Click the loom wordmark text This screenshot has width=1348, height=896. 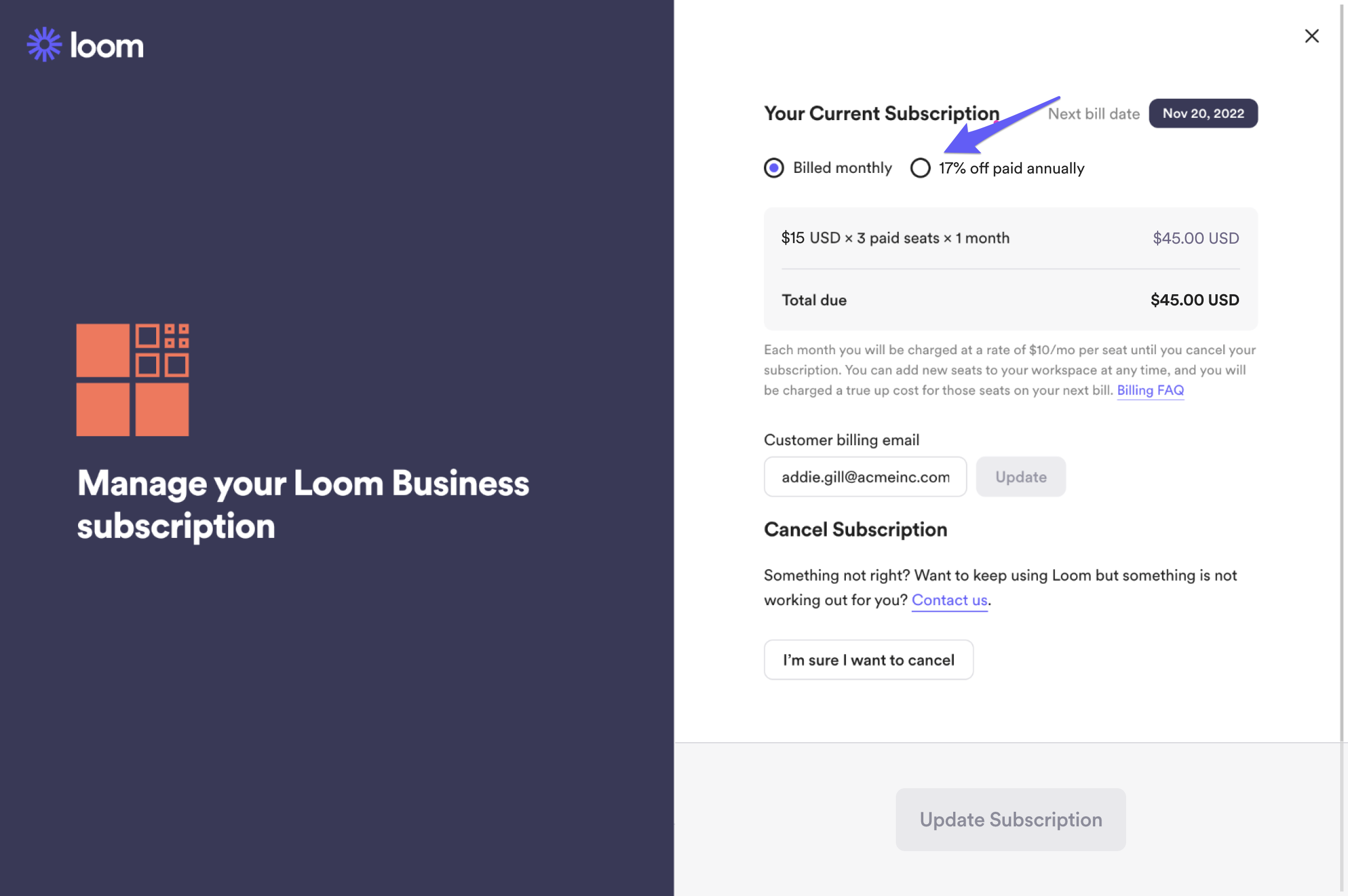click(107, 45)
